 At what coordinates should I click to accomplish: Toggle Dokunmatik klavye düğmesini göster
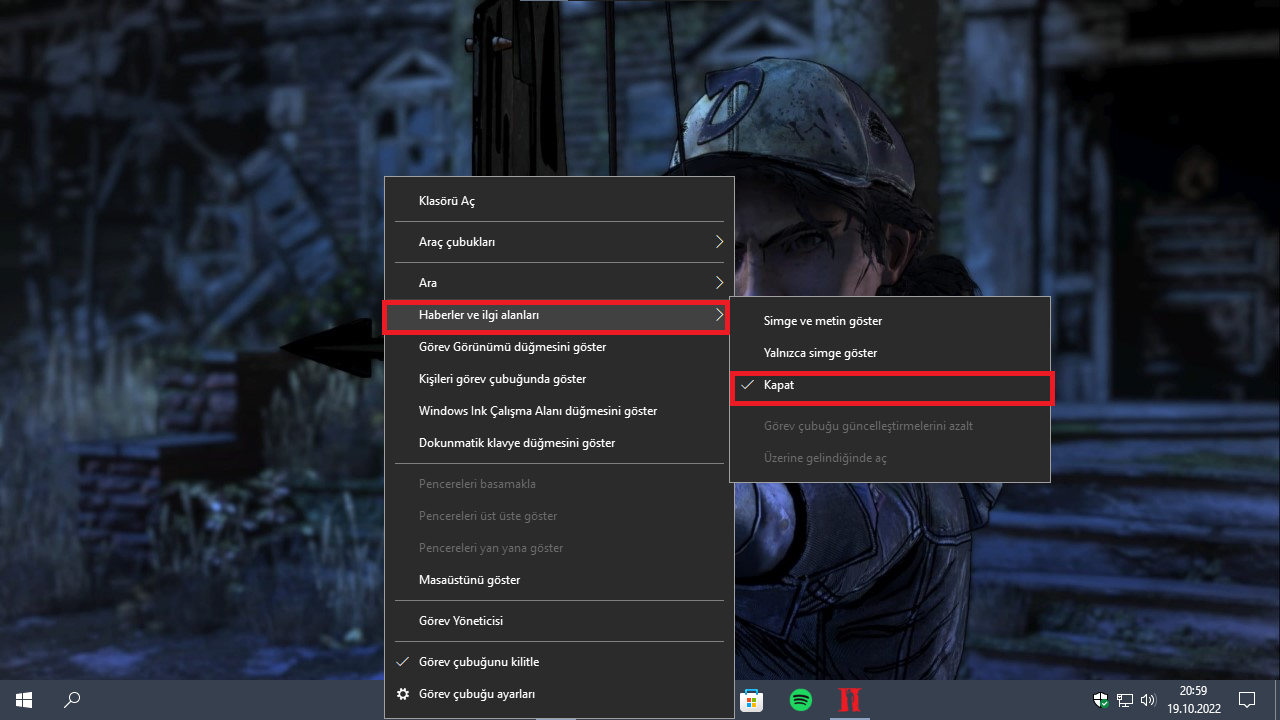coord(559,443)
